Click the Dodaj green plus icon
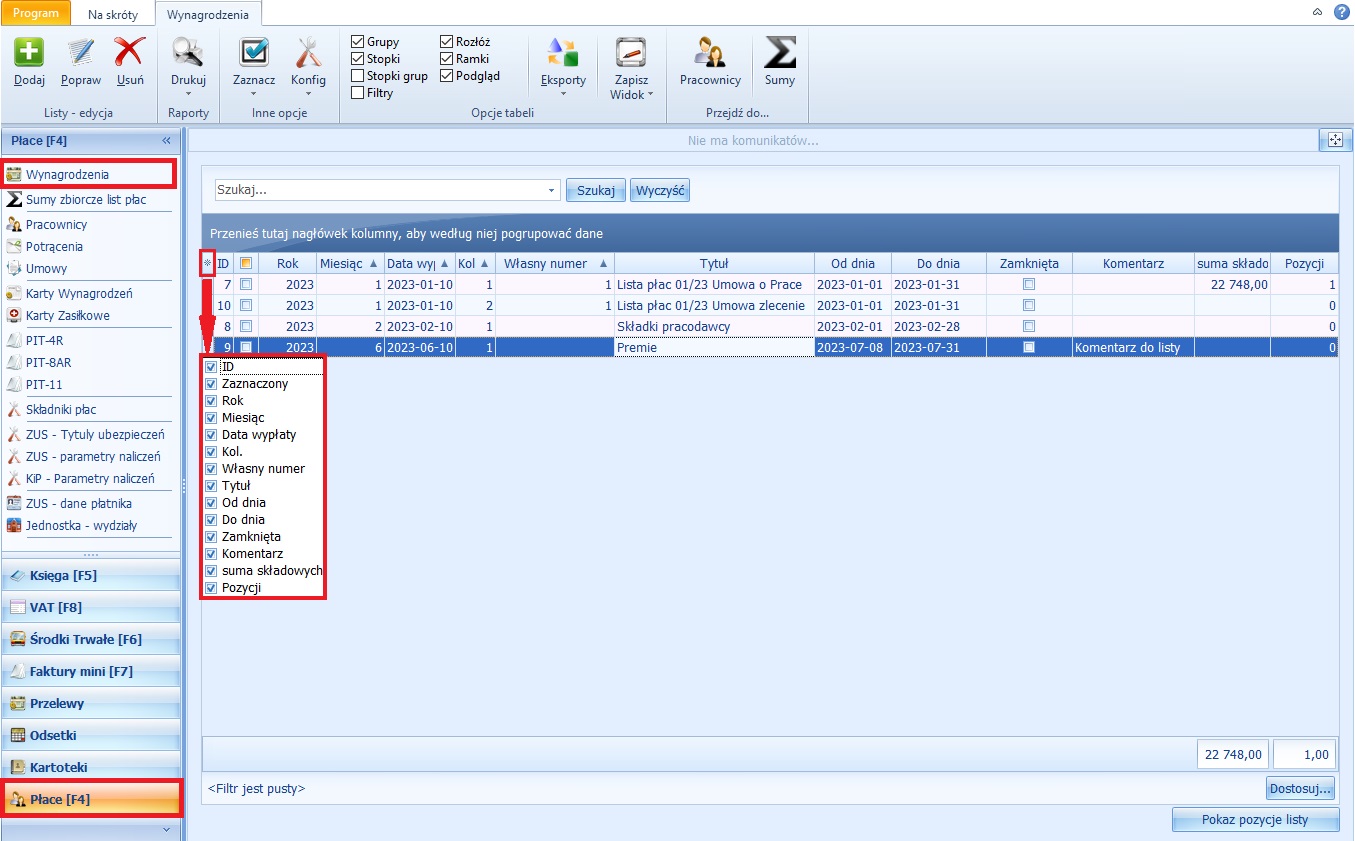Viewport: 1355px width, 841px height. click(29, 52)
